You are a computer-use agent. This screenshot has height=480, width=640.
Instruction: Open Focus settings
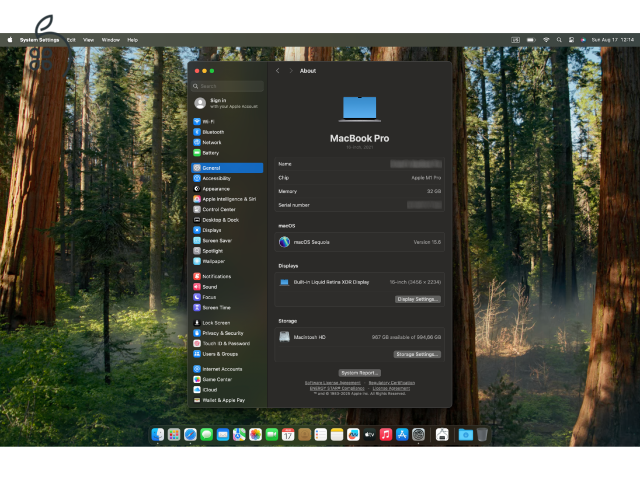pos(227,297)
